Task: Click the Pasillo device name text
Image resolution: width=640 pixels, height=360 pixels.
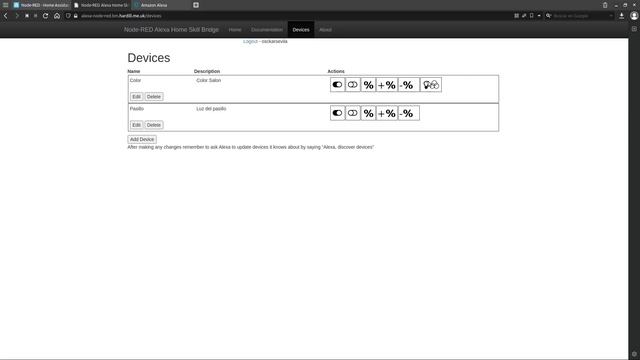Action: [x=137, y=109]
